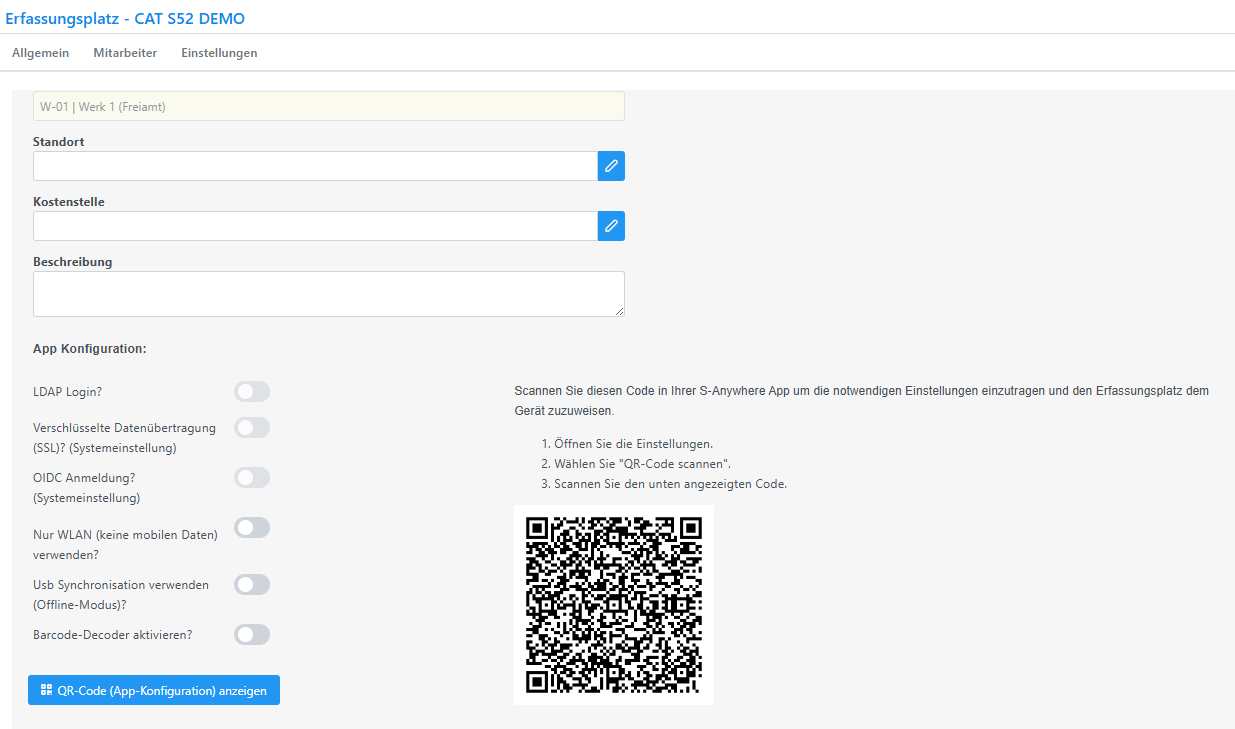The width and height of the screenshot is (1235, 729).
Task: Toggle the LDAP Login switch
Action: (x=252, y=391)
